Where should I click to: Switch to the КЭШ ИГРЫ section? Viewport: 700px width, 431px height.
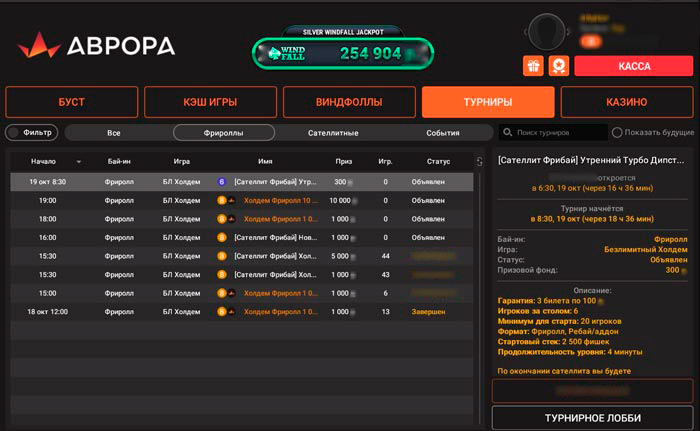pos(210,102)
